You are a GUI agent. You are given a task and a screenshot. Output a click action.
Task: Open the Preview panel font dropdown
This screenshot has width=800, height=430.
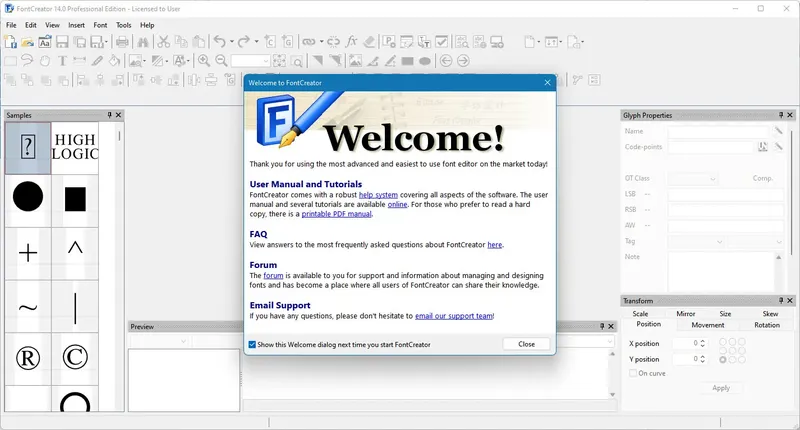click(159, 341)
